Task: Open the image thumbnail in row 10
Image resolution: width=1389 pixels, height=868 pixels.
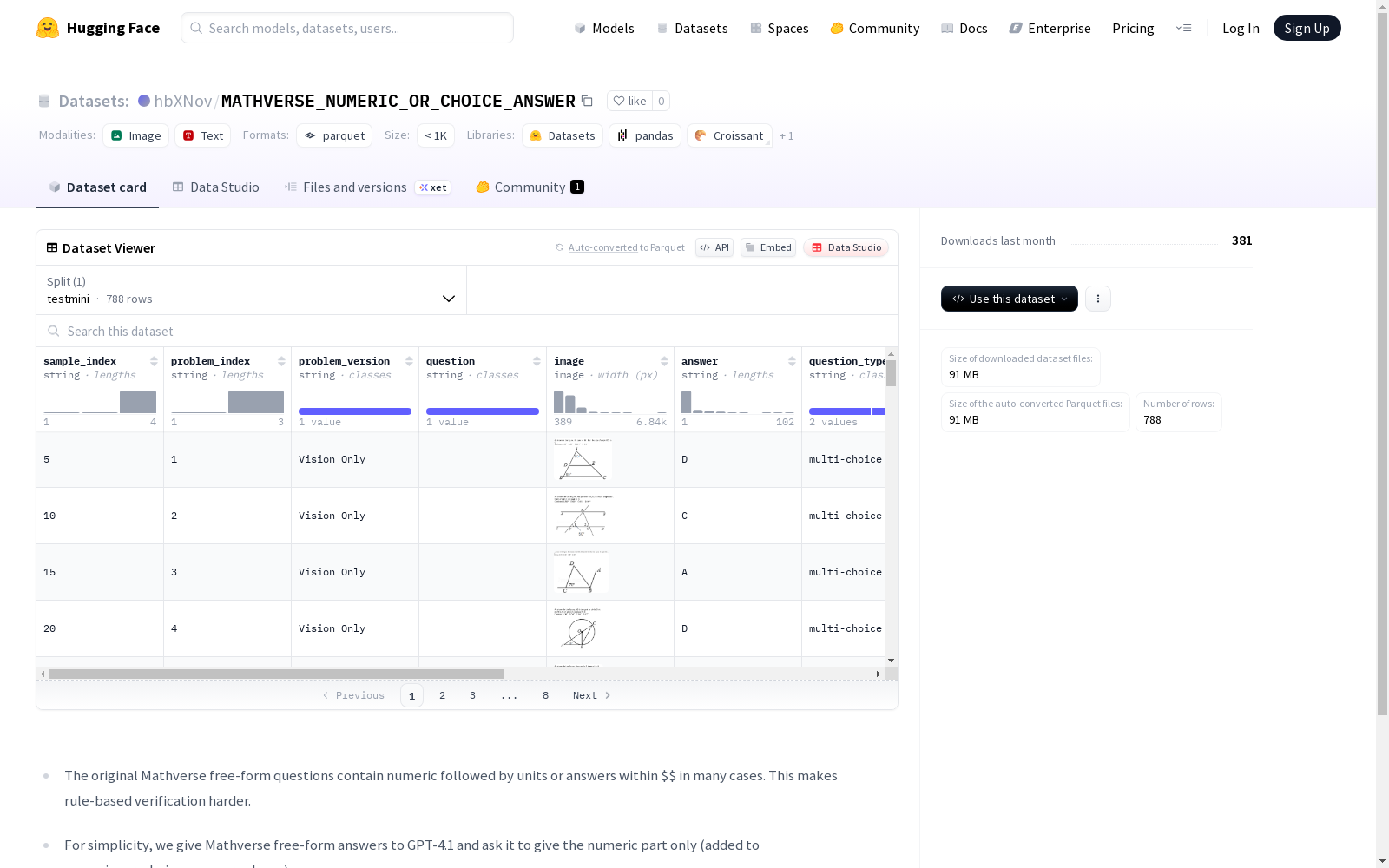Action: pyautogui.click(x=583, y=516)
